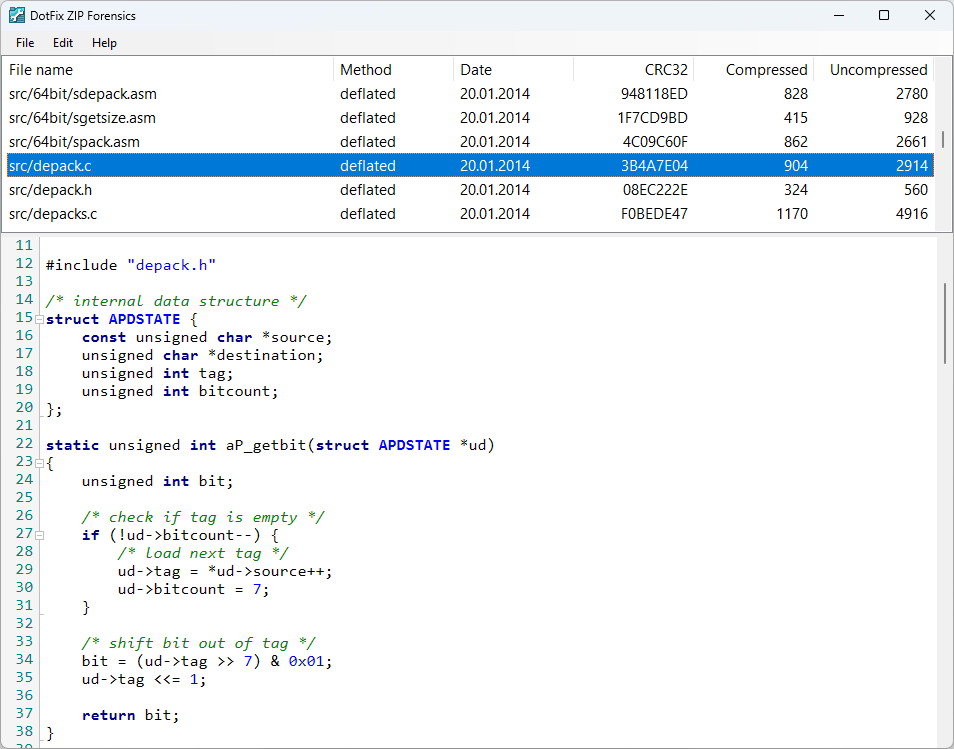Sort by Date column header
This screenshot has height=749, width=954.
pos(514,70)
